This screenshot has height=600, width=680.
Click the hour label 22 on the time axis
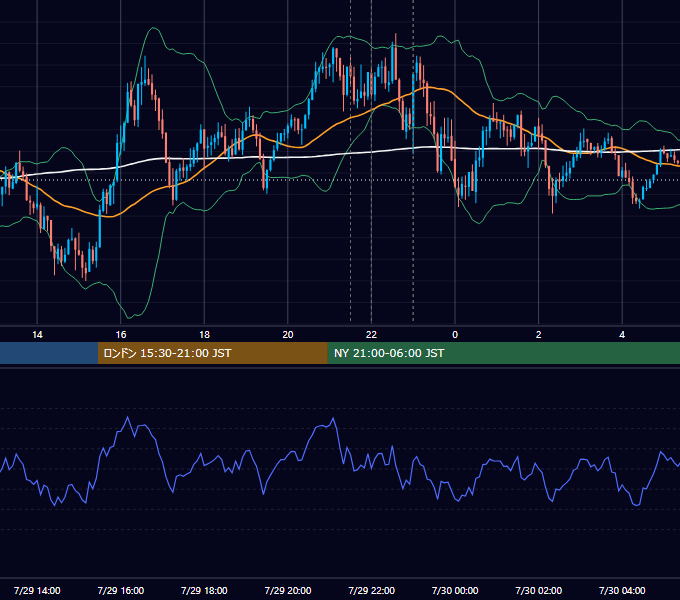372,335
